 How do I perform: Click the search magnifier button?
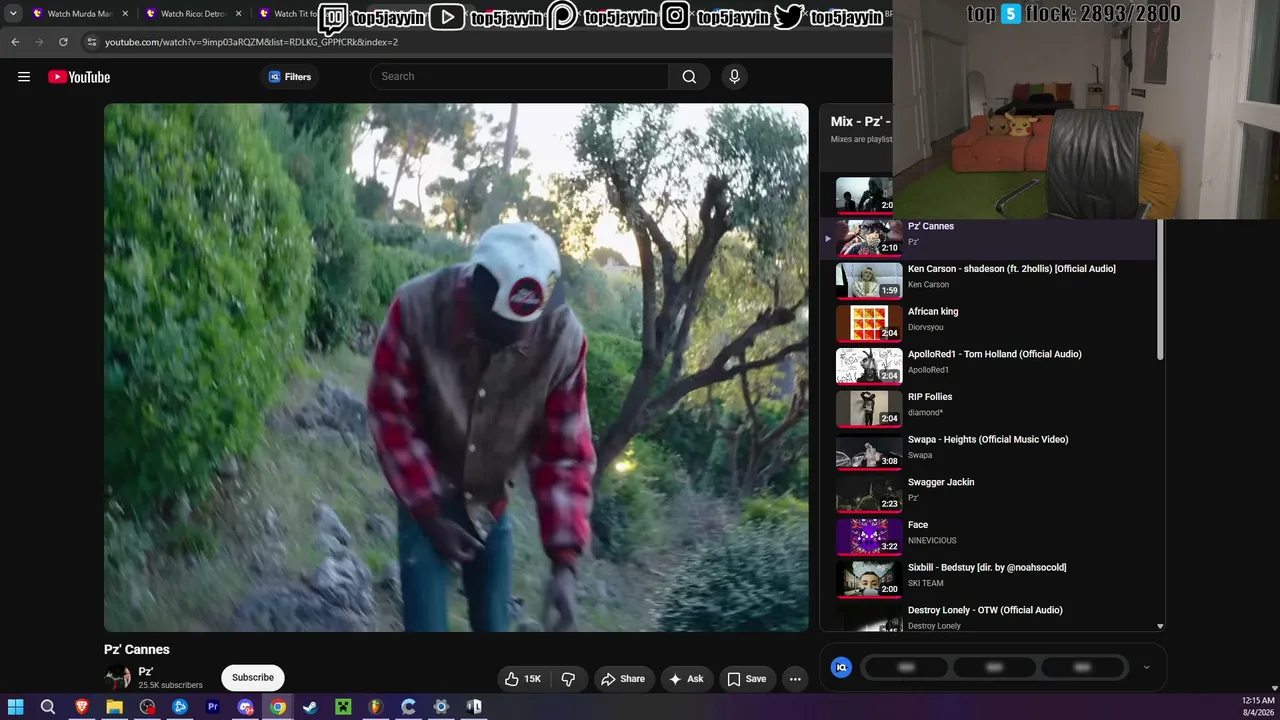689,77
